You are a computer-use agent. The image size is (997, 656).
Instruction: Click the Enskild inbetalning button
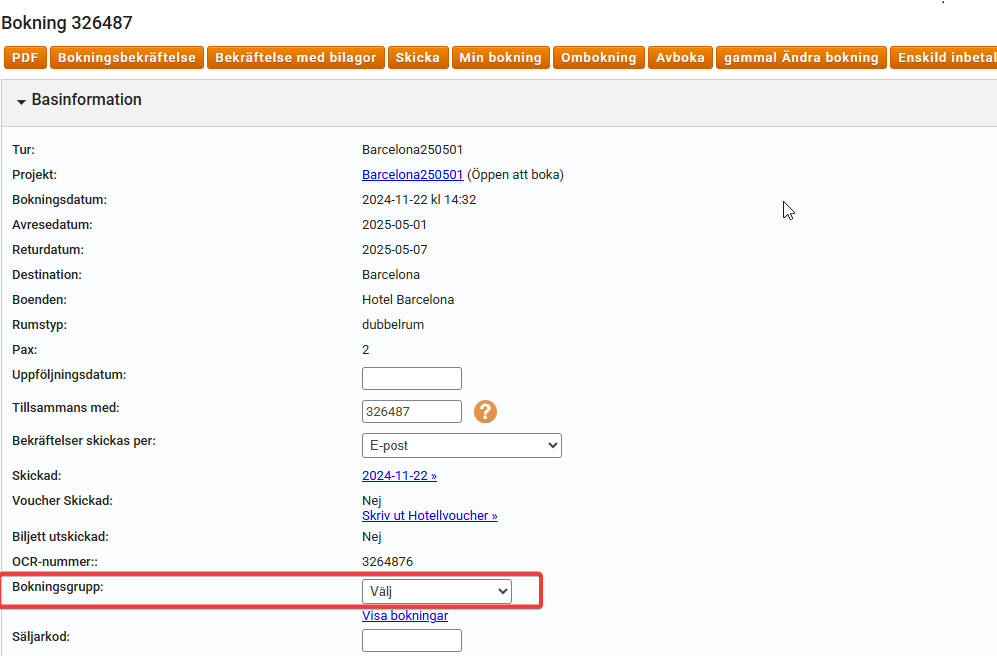coord(944,58)
